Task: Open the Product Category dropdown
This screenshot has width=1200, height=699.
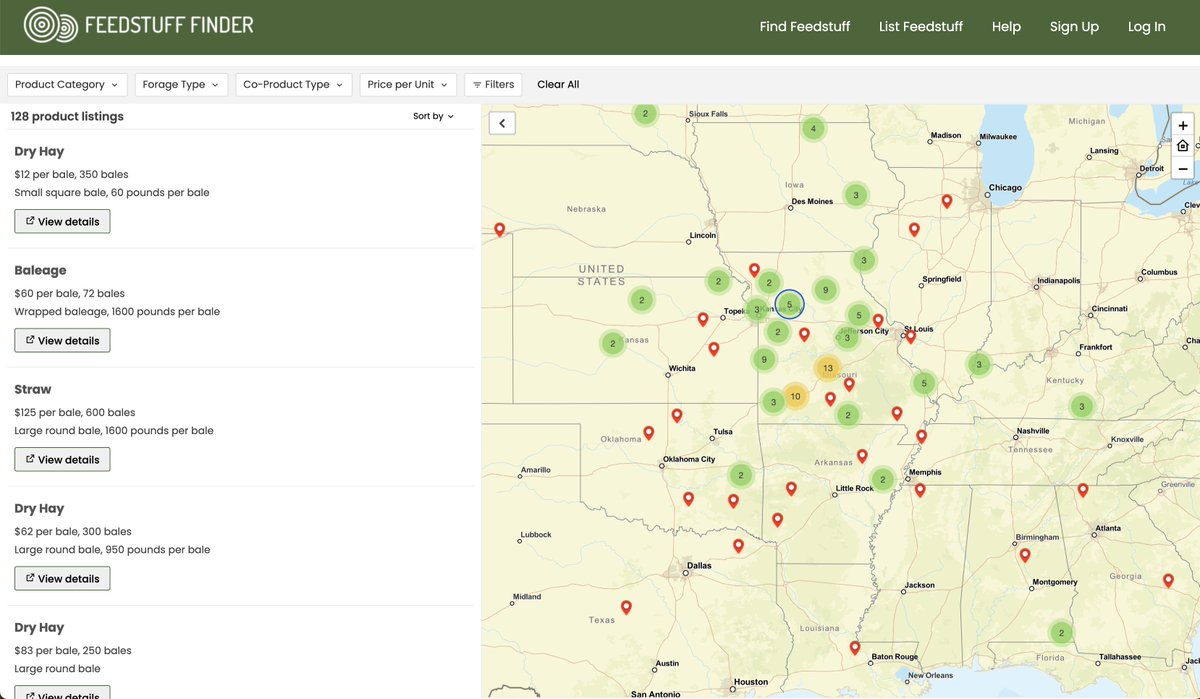Action: point(68,85)
